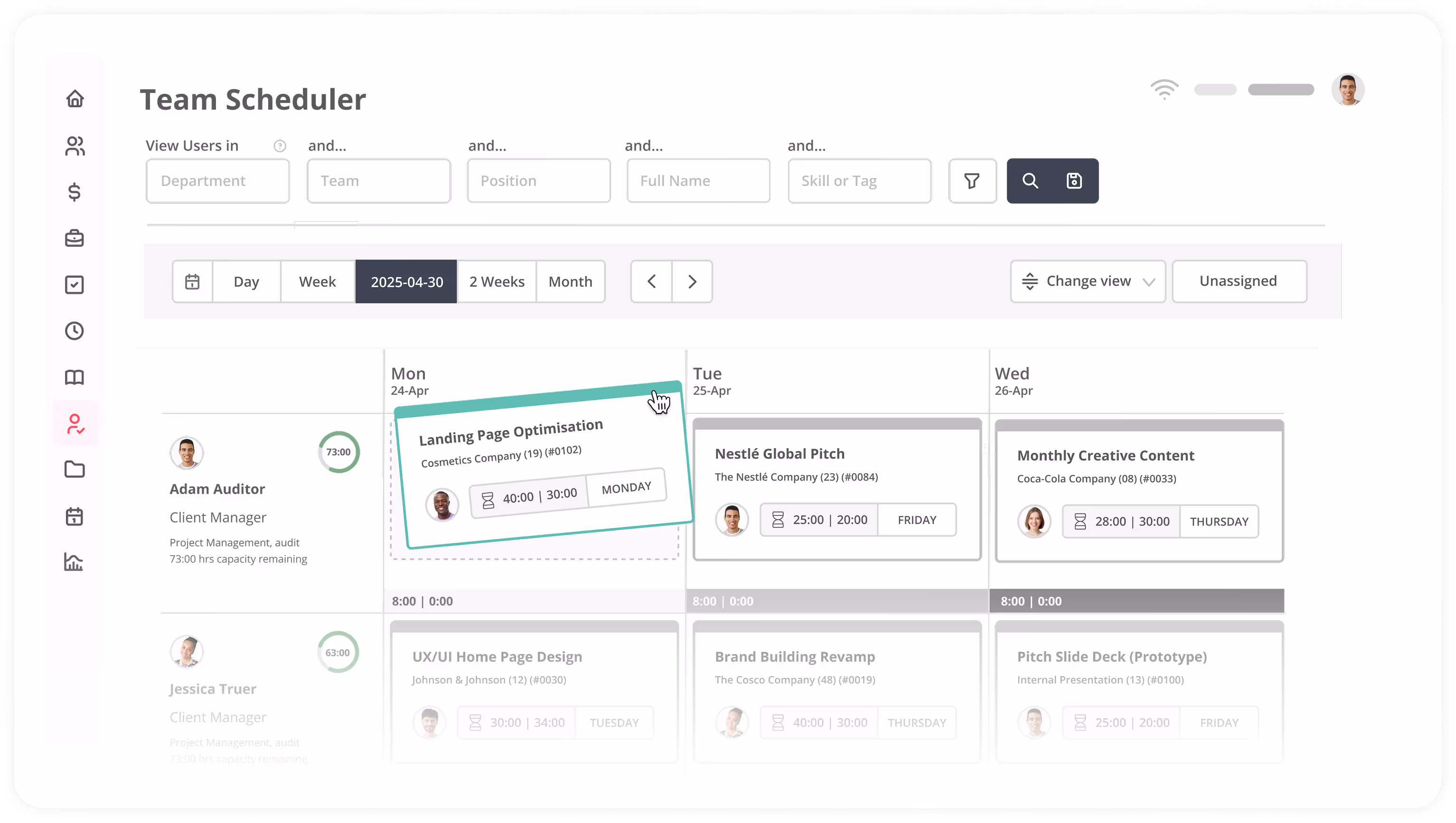Open the Skill or Tag selector
The image size is (1456, 823).
(x=859, y=181)
